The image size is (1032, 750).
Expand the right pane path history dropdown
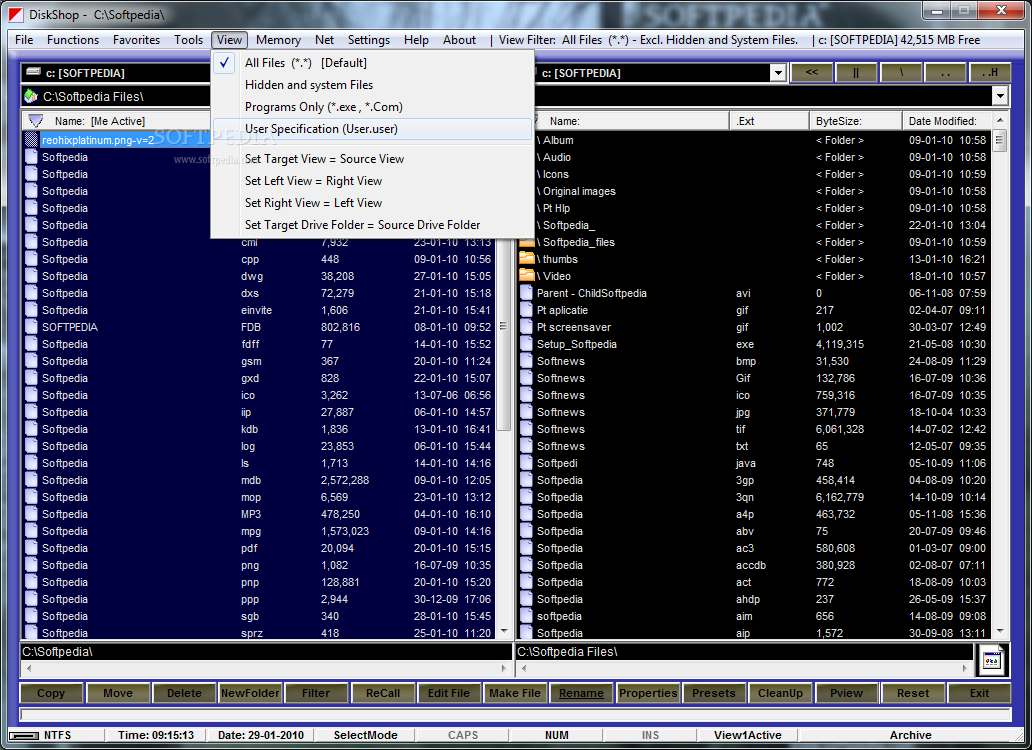(x=1000, y=96)
